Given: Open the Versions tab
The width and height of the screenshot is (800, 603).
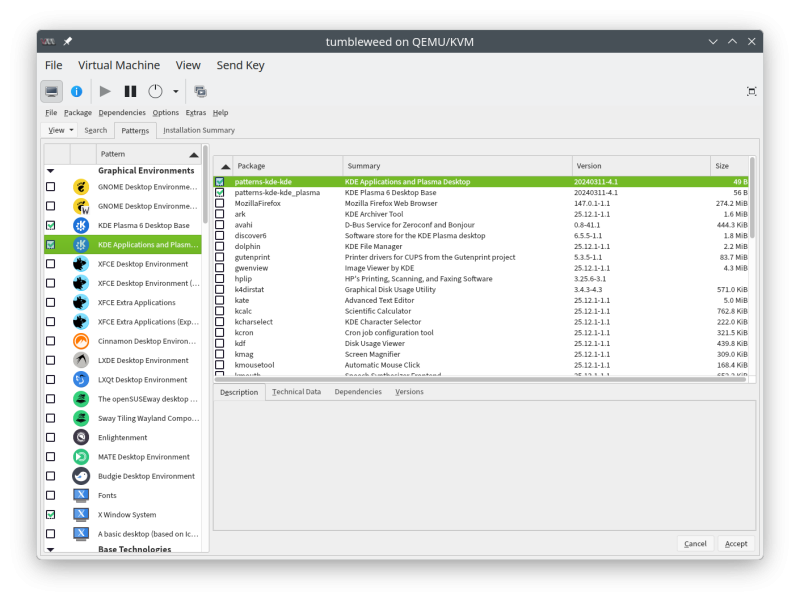Looking at the screenshot, I should pyautogui.click(x=409, y=392).
